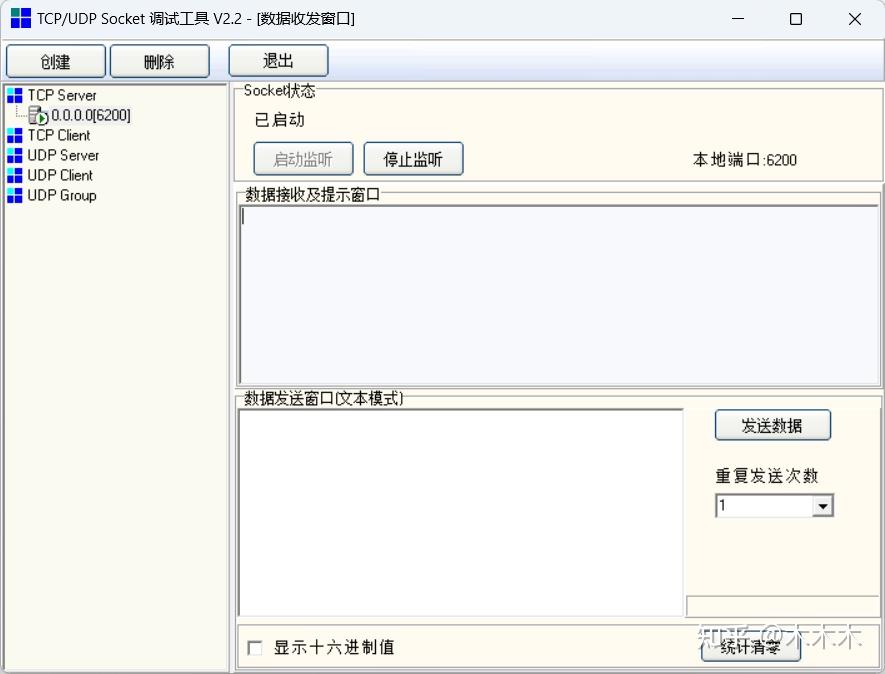Click the application icon in the title bar

(20, 18)
